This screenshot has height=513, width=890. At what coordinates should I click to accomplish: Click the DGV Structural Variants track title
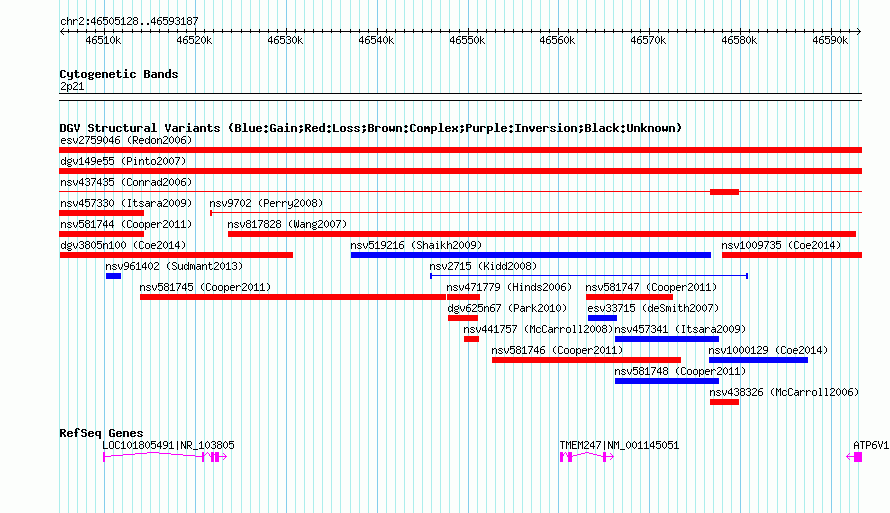[371, 128]
